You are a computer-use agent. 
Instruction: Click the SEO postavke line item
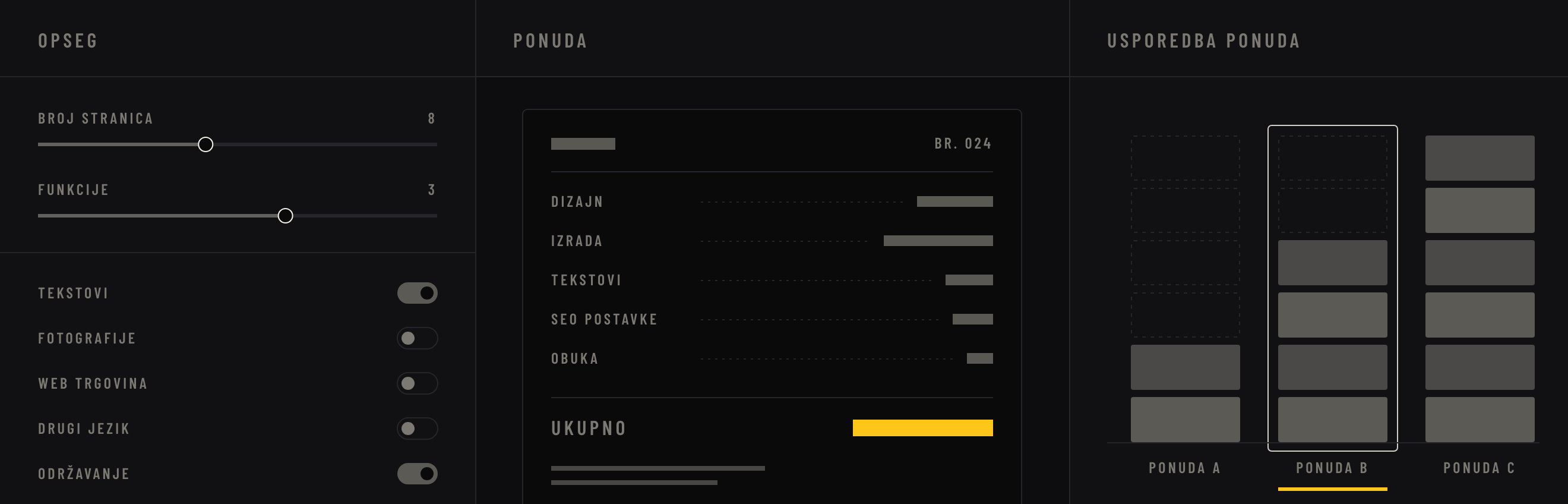point(772,319)
